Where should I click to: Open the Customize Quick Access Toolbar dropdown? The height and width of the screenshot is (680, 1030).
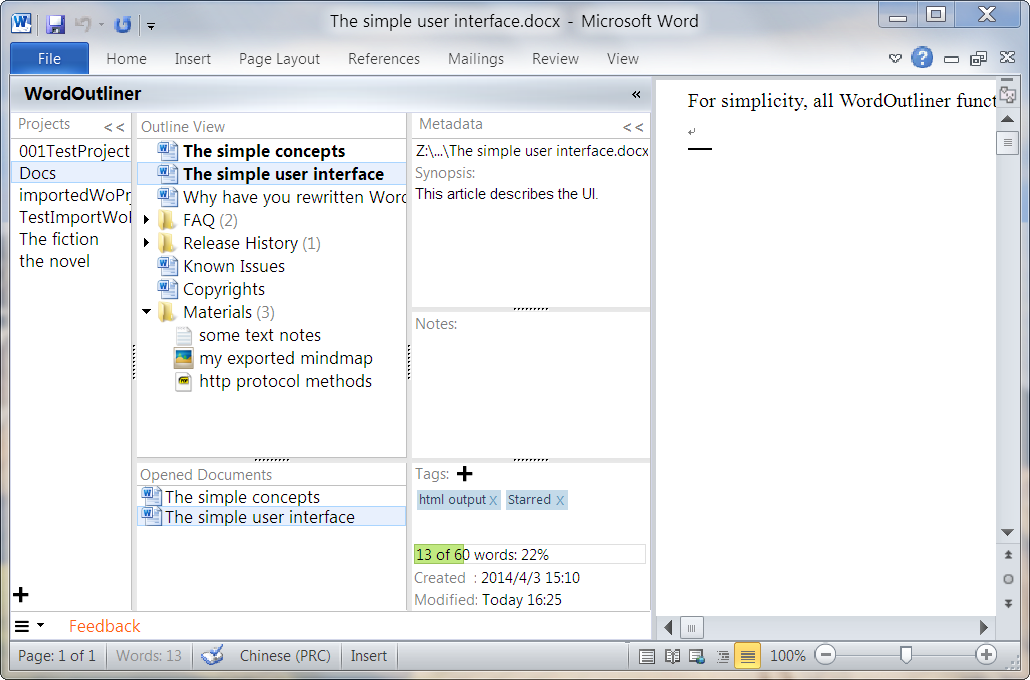(151, 26)
